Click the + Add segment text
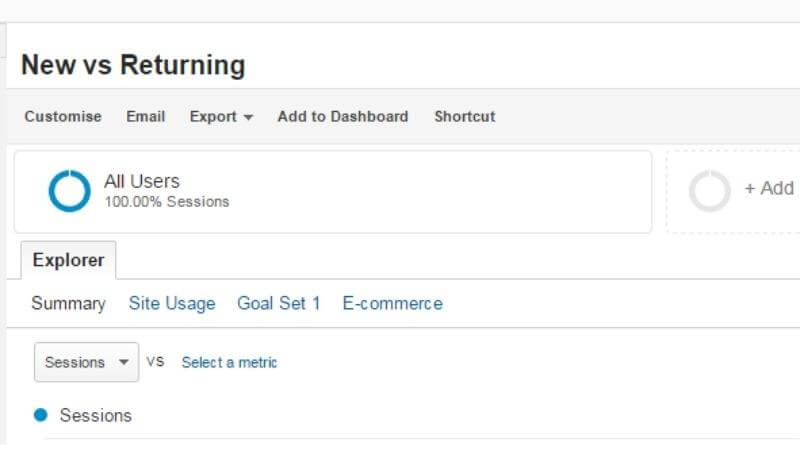The image size is (800, 450). click(769, 188)
